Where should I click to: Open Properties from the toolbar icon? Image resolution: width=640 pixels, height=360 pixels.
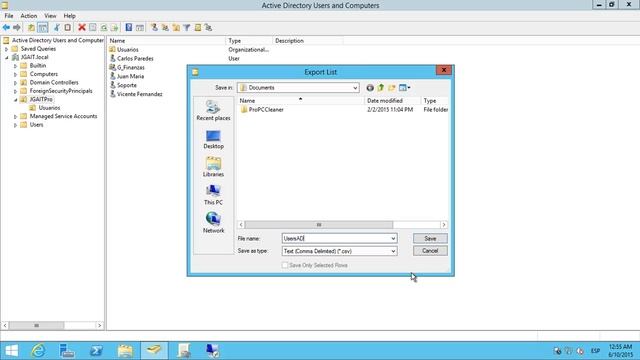pyautogui.click(x=93, y=27)
